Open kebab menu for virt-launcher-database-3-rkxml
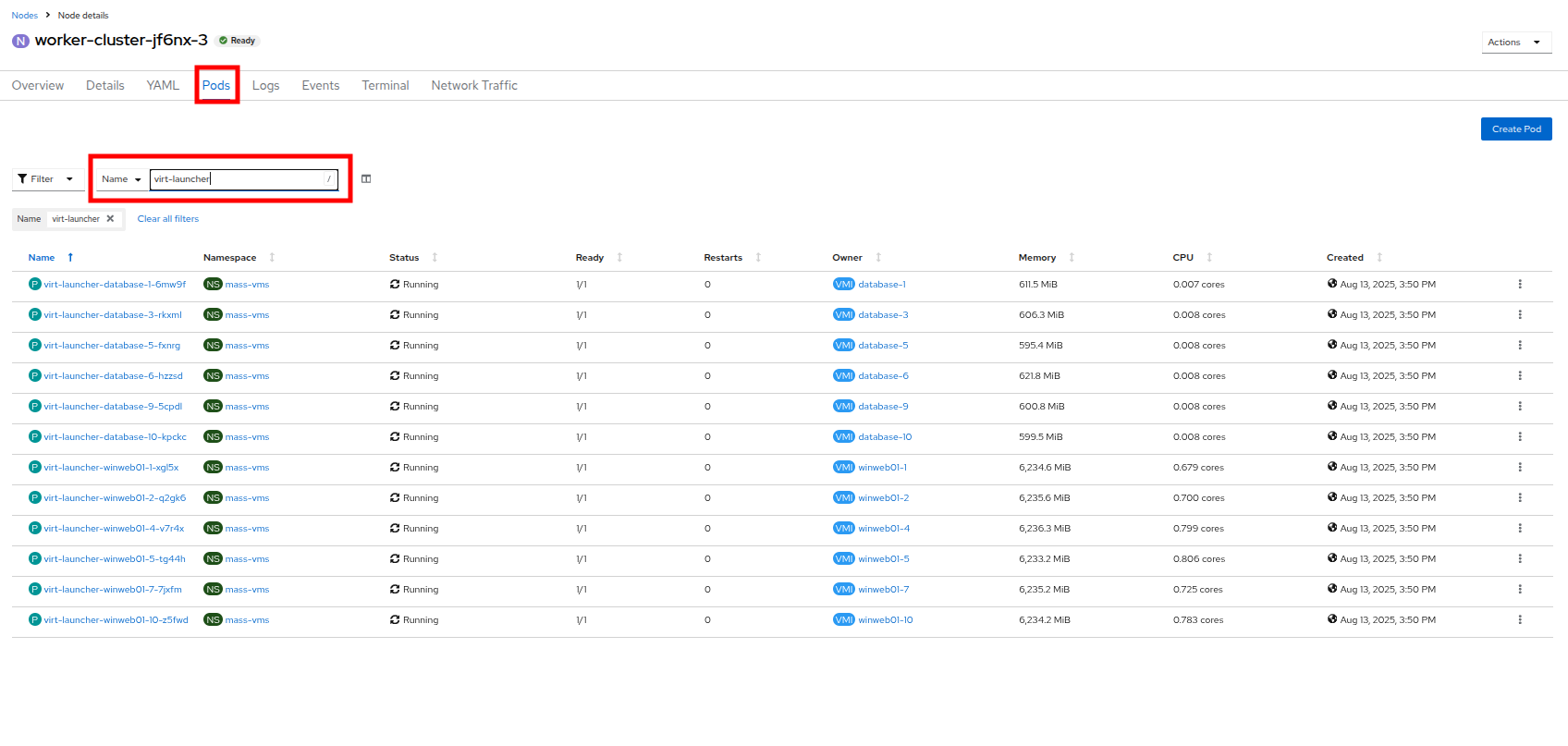 (1520, 315)
